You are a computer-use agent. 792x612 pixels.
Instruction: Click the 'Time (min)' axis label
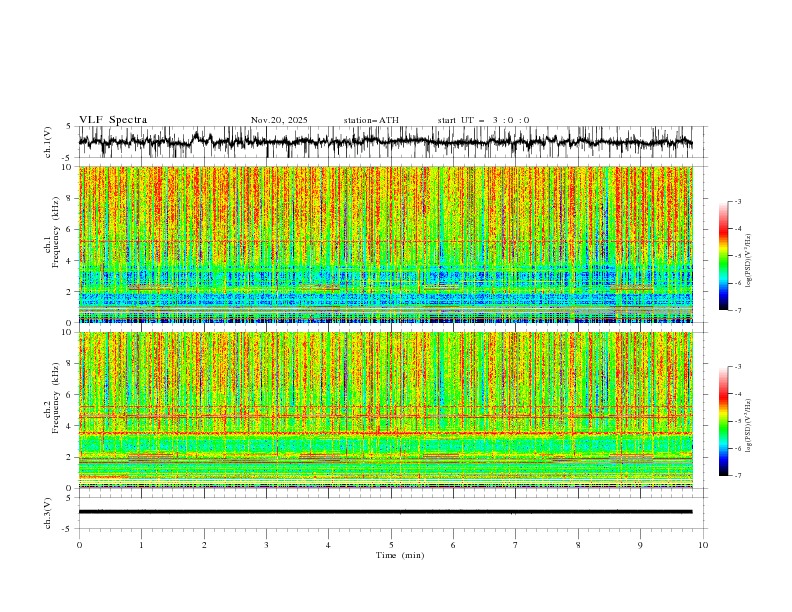(x=400, y=555)
